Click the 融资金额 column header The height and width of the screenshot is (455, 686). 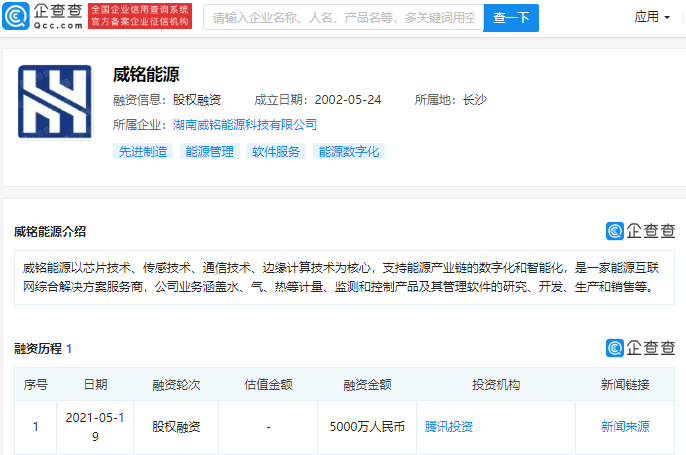click(367, 385)
